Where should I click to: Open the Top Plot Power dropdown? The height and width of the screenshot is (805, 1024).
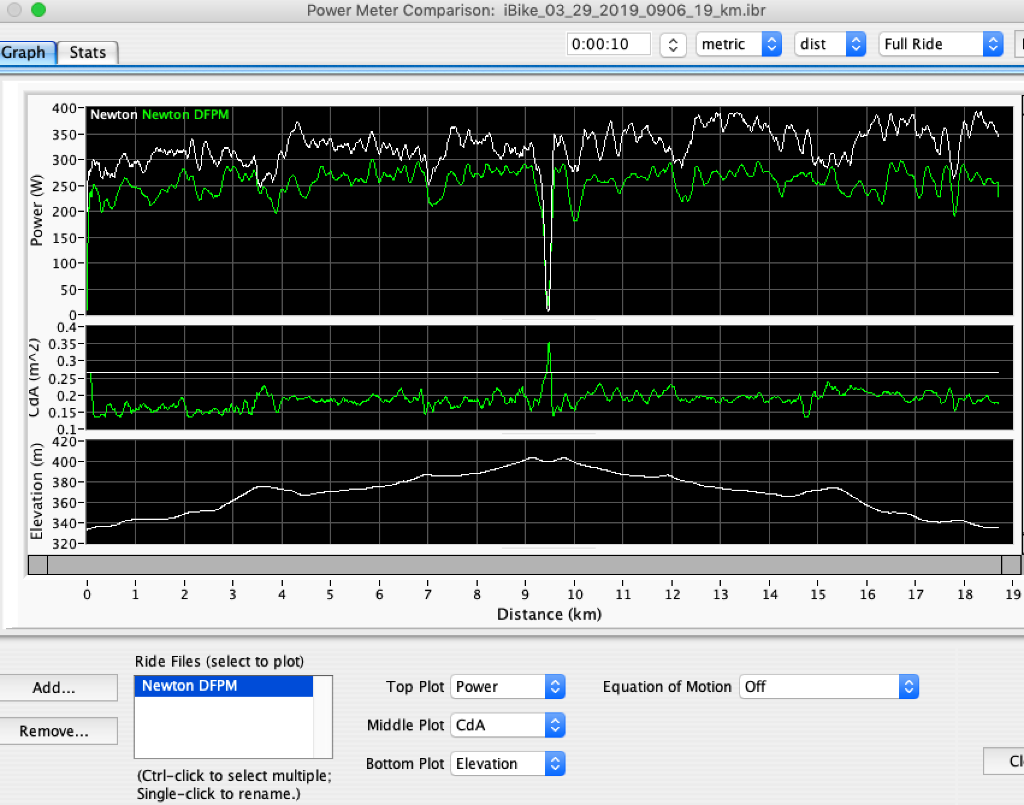point(508,687)
